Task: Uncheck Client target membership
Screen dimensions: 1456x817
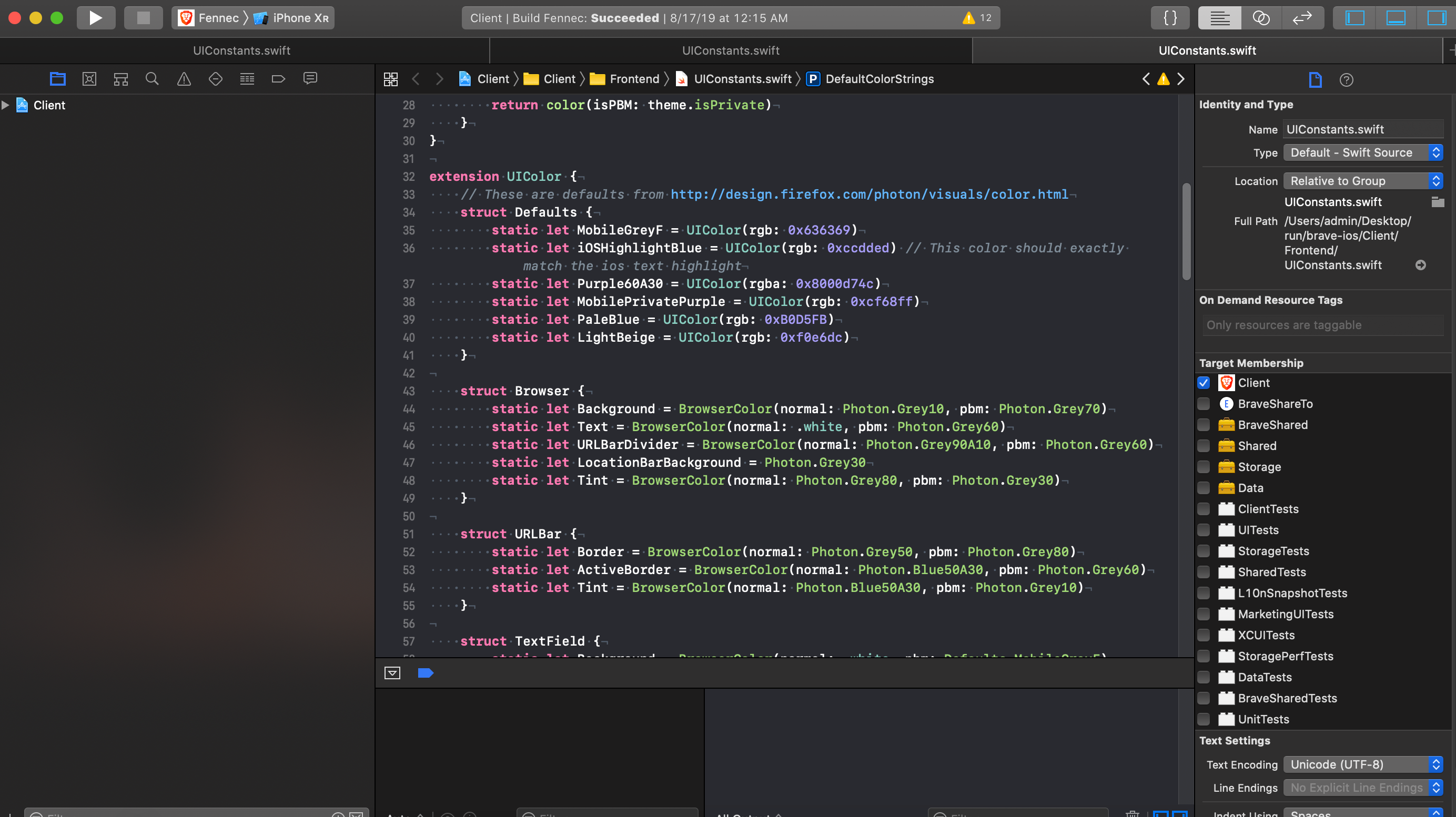Action: [1204, 383]
